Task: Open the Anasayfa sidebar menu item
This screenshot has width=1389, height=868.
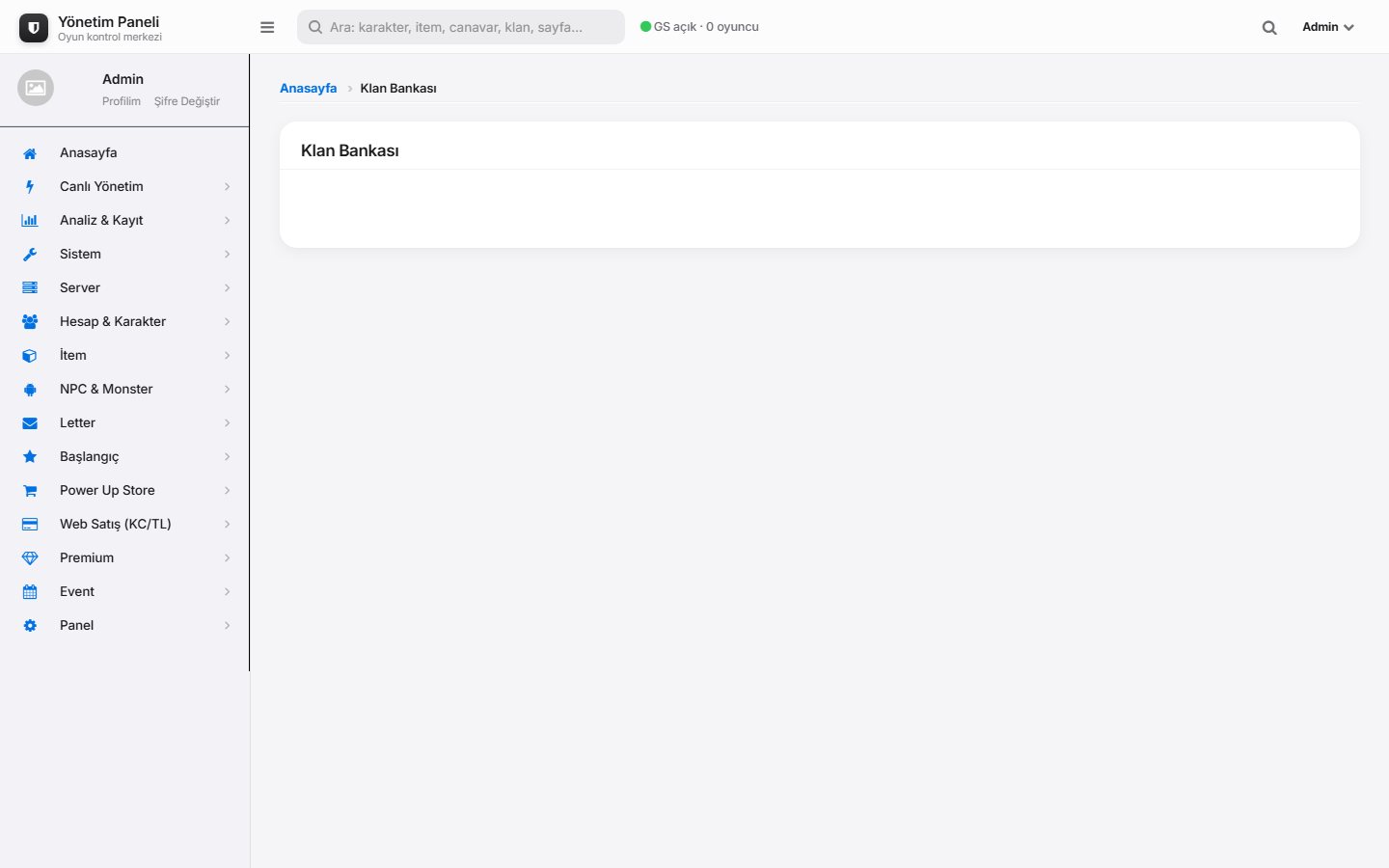Action: (124, 152)
